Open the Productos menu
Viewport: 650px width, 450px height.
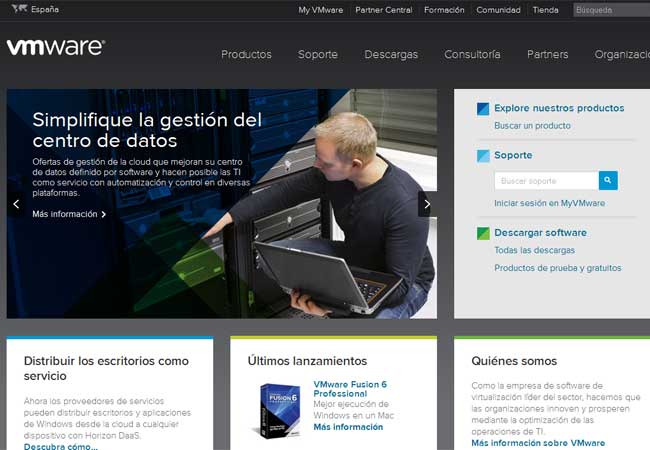(246, 54)
